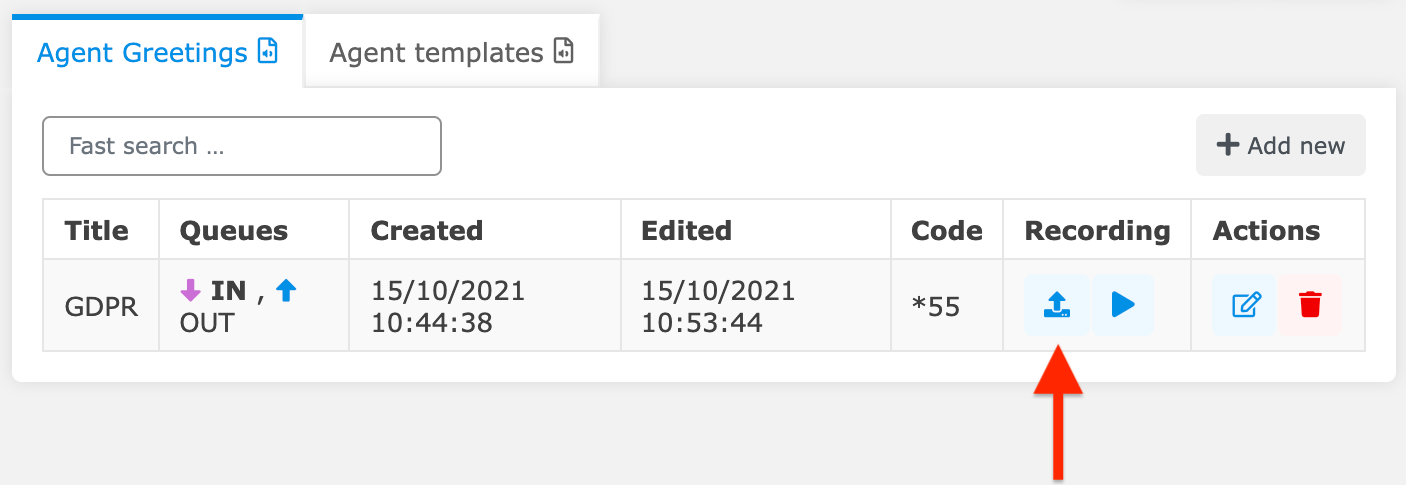Delete the GDPR greeting with the trash icon

[x=1310, y=305]
